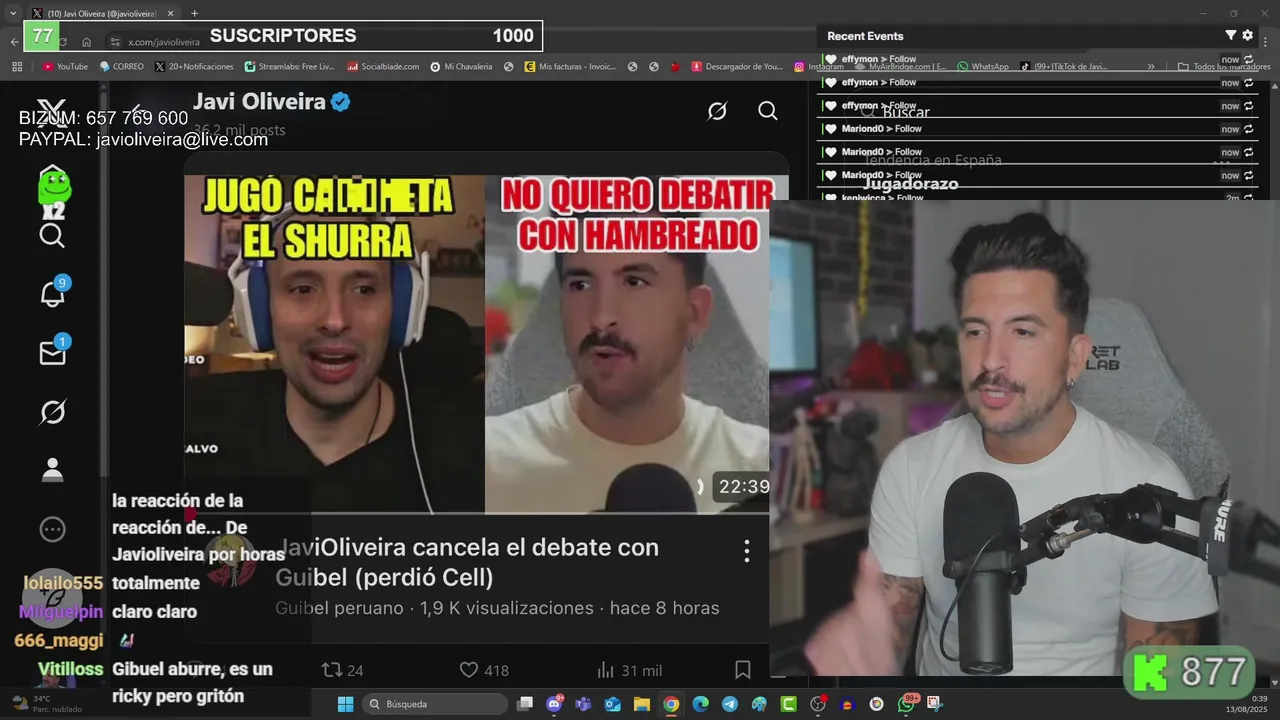Open Profile person icon in sidebar
This screenshot has height=720, width=1280.
pyautogui.click(x=52, y=470)
